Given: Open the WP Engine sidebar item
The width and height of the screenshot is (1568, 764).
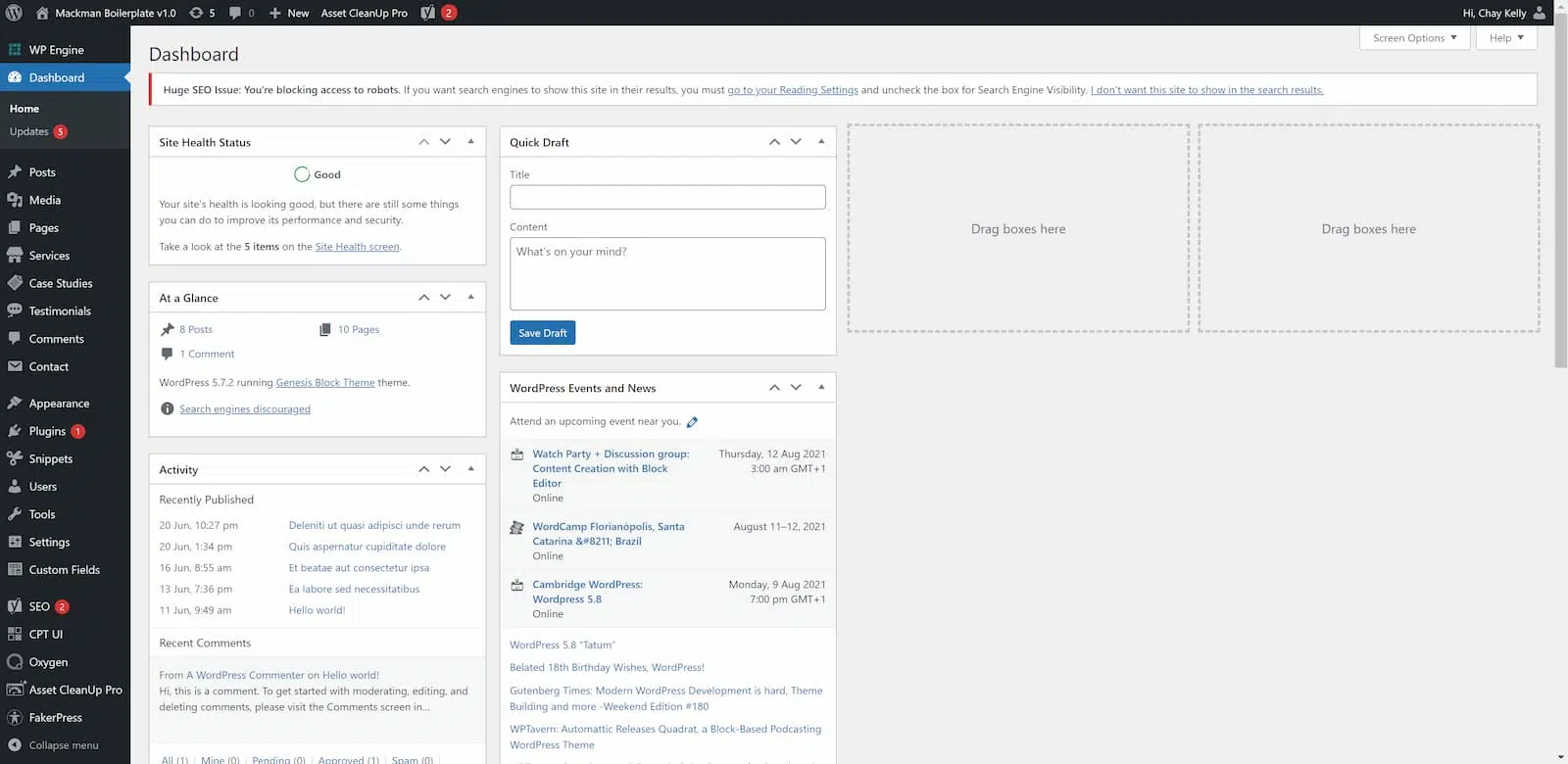Looking at the screenshot, I should [65, 50].
